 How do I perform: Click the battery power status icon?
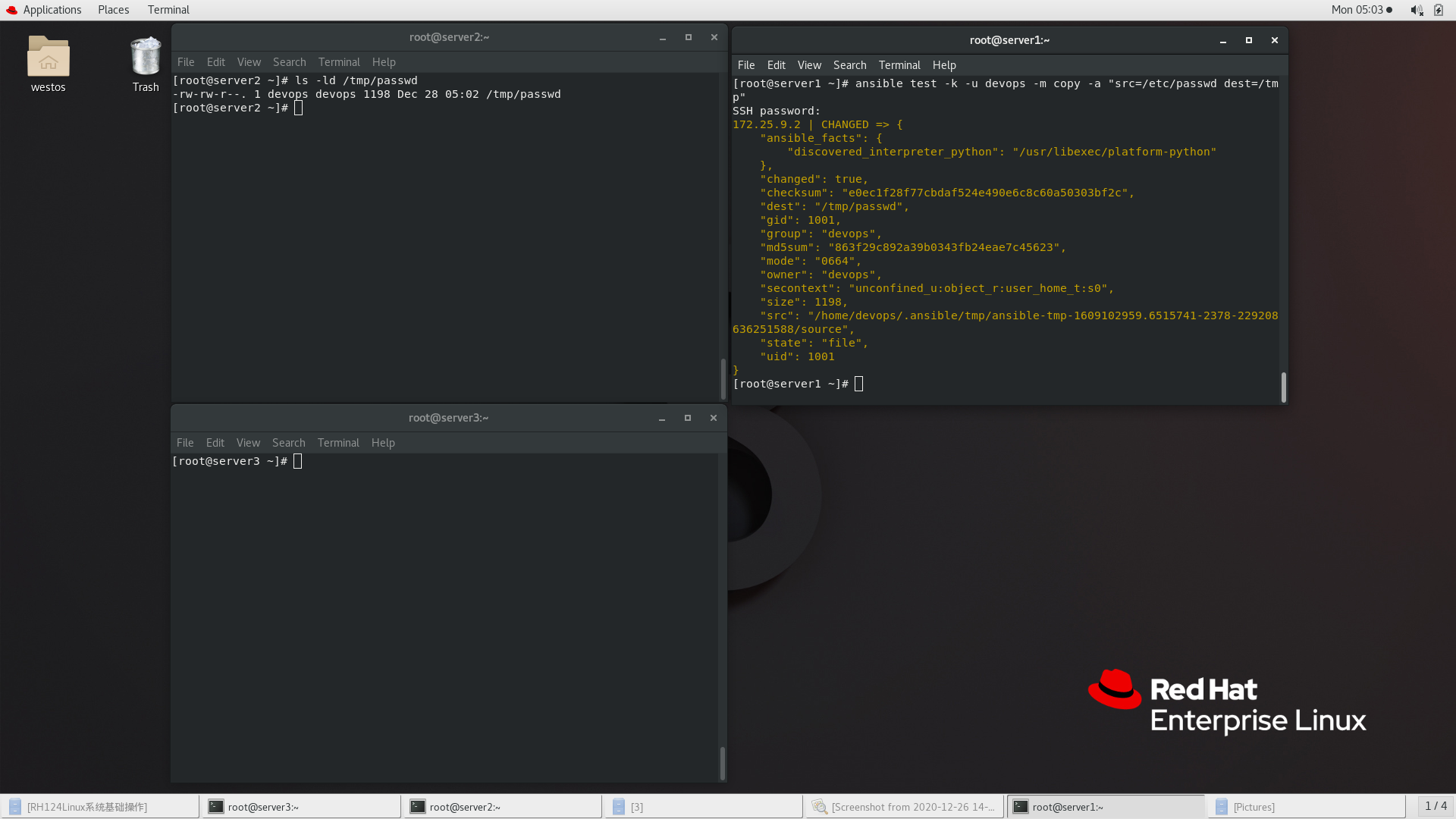(x=1438, y=10)
